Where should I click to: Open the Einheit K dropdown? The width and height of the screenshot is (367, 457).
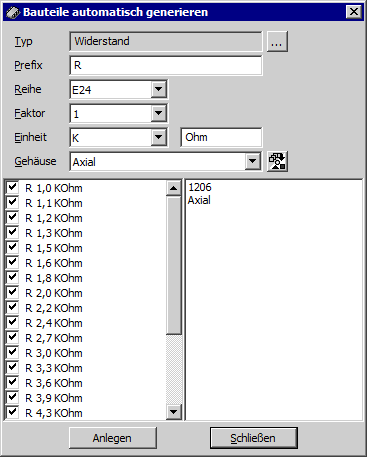[x=159, y=137]
